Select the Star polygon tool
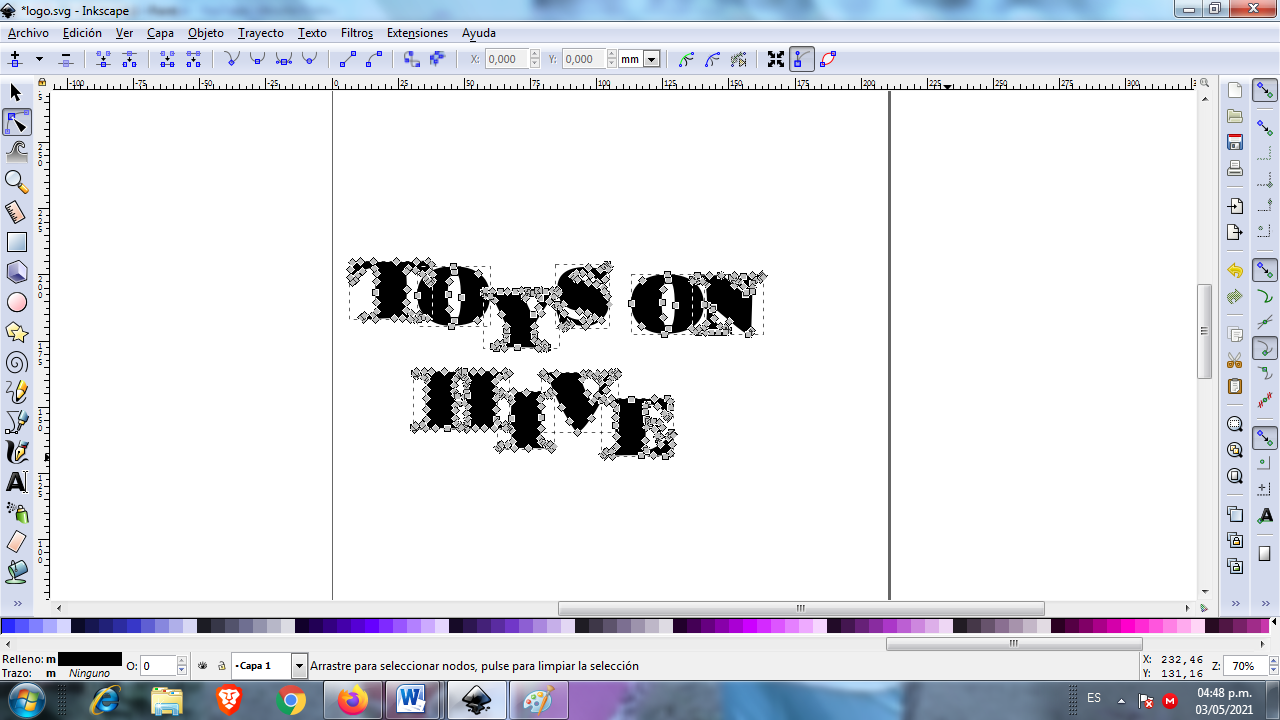The width and height of the screenshot is (1280, 720). tap(17, 332)
